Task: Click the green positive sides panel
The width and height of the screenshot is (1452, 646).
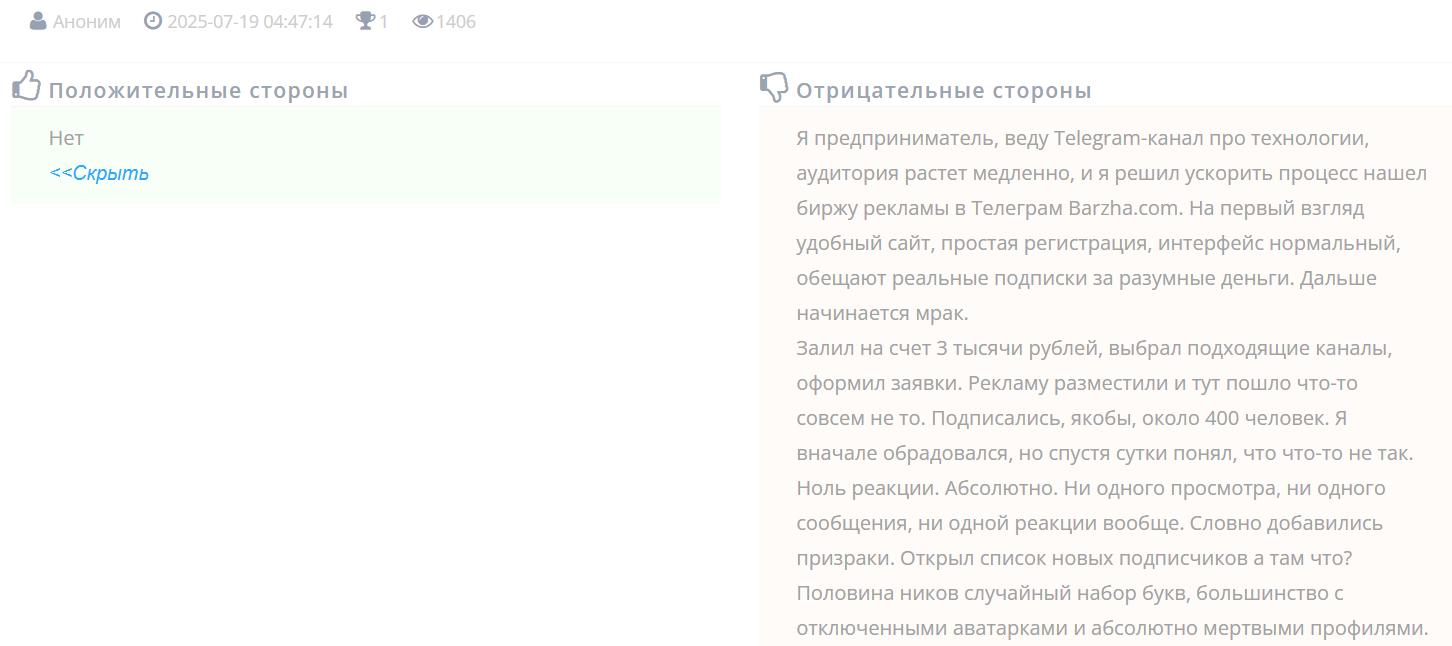Action: point(400,155)
